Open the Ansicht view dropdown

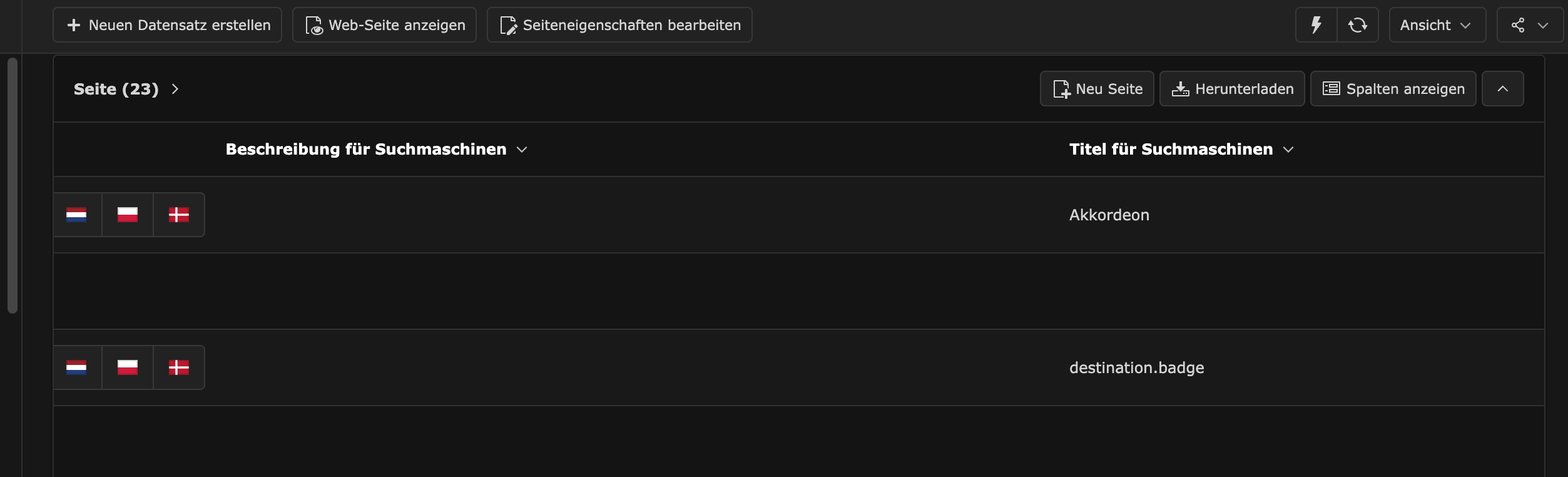pos(1437,25)
